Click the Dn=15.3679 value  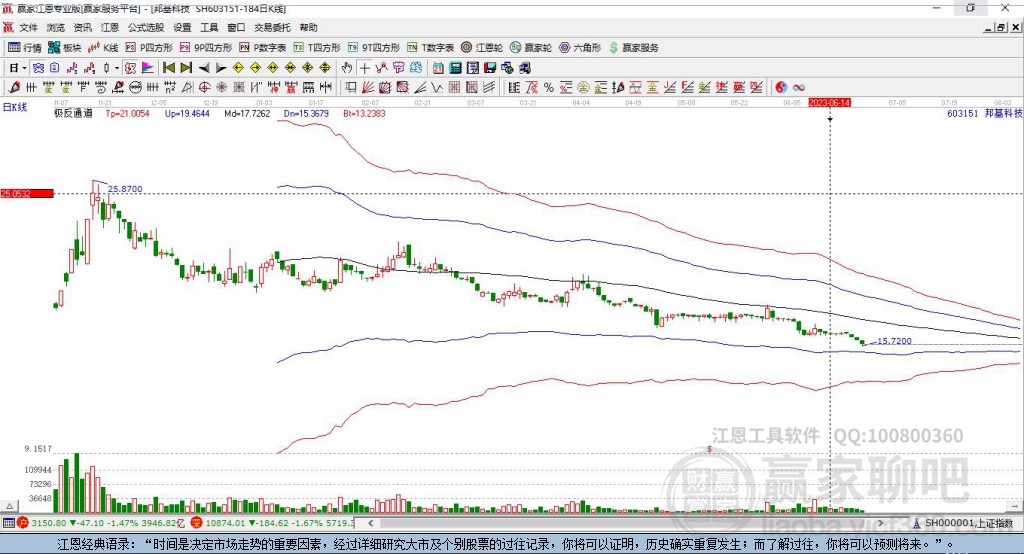(306, 113)
